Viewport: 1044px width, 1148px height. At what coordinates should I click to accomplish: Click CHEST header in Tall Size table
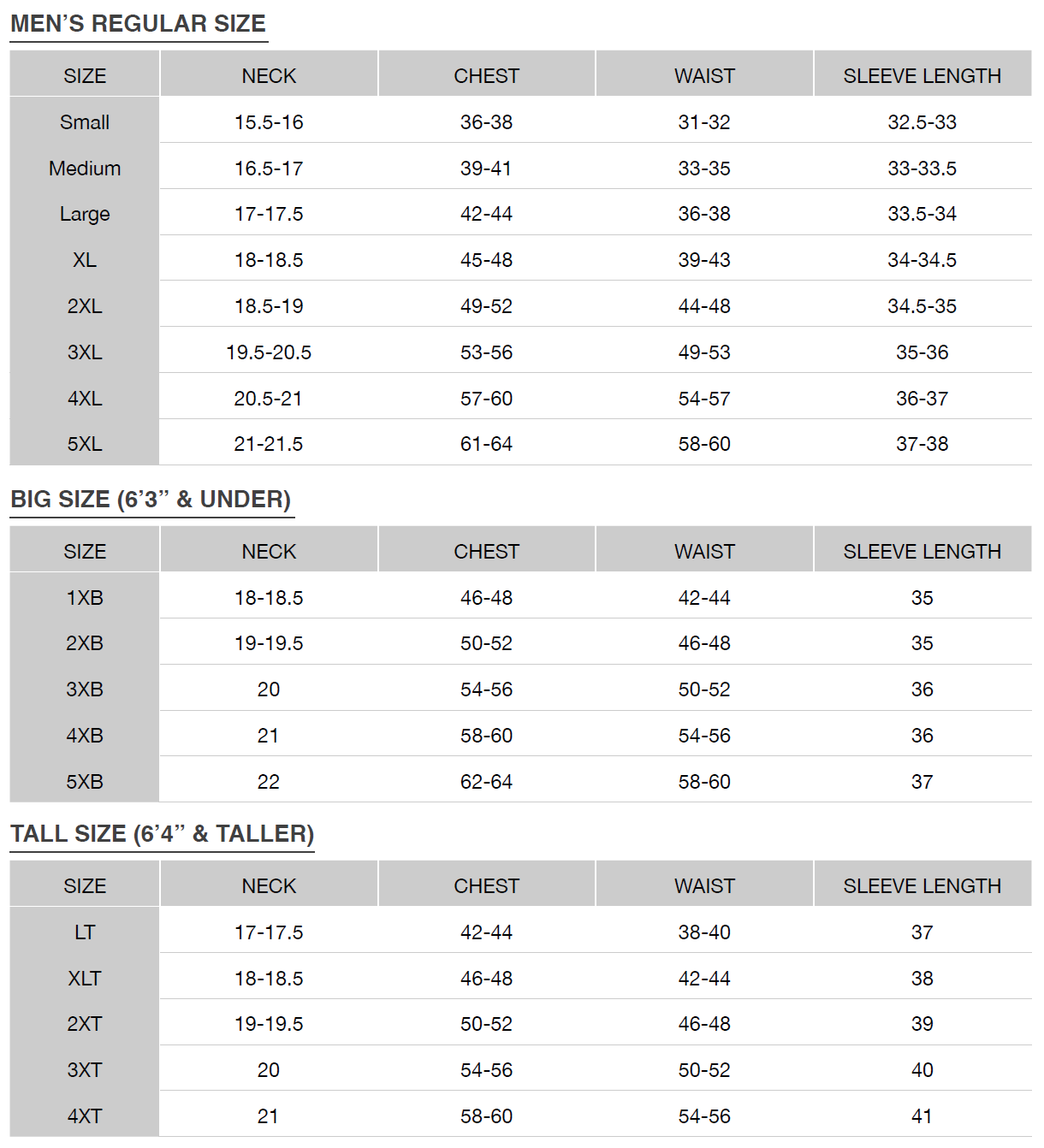486,886
